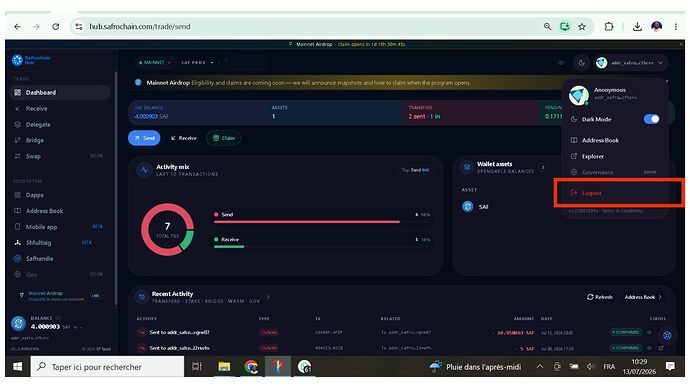Open the Windows Start menu

point(18,366)
